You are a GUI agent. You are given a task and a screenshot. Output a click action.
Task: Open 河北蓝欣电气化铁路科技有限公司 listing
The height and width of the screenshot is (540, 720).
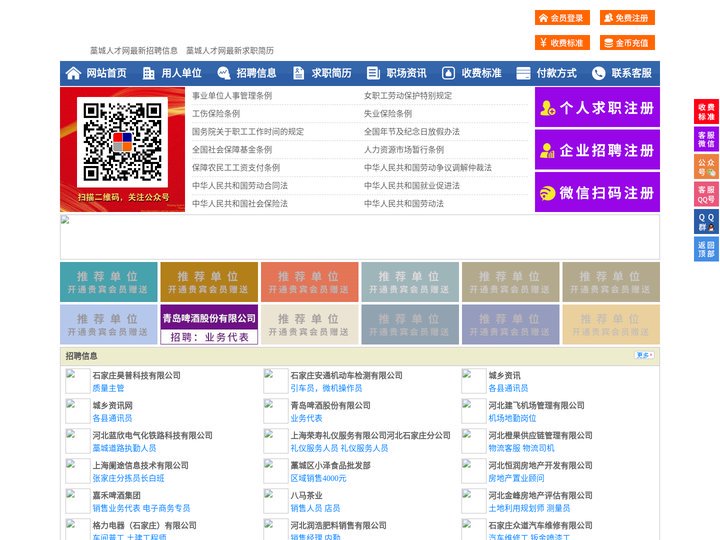pos(152,435)
